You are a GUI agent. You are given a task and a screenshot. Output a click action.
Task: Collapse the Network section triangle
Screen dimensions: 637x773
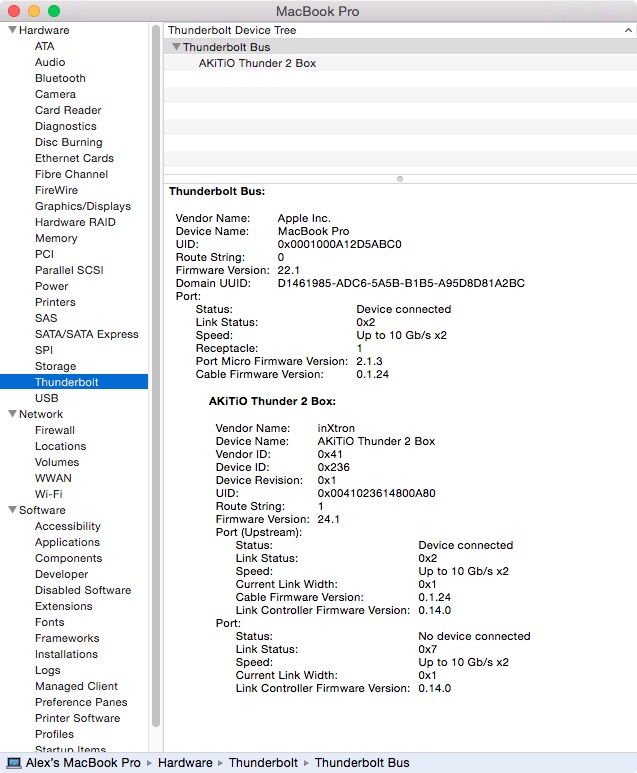pyautogui.click(x=13, y=414)
